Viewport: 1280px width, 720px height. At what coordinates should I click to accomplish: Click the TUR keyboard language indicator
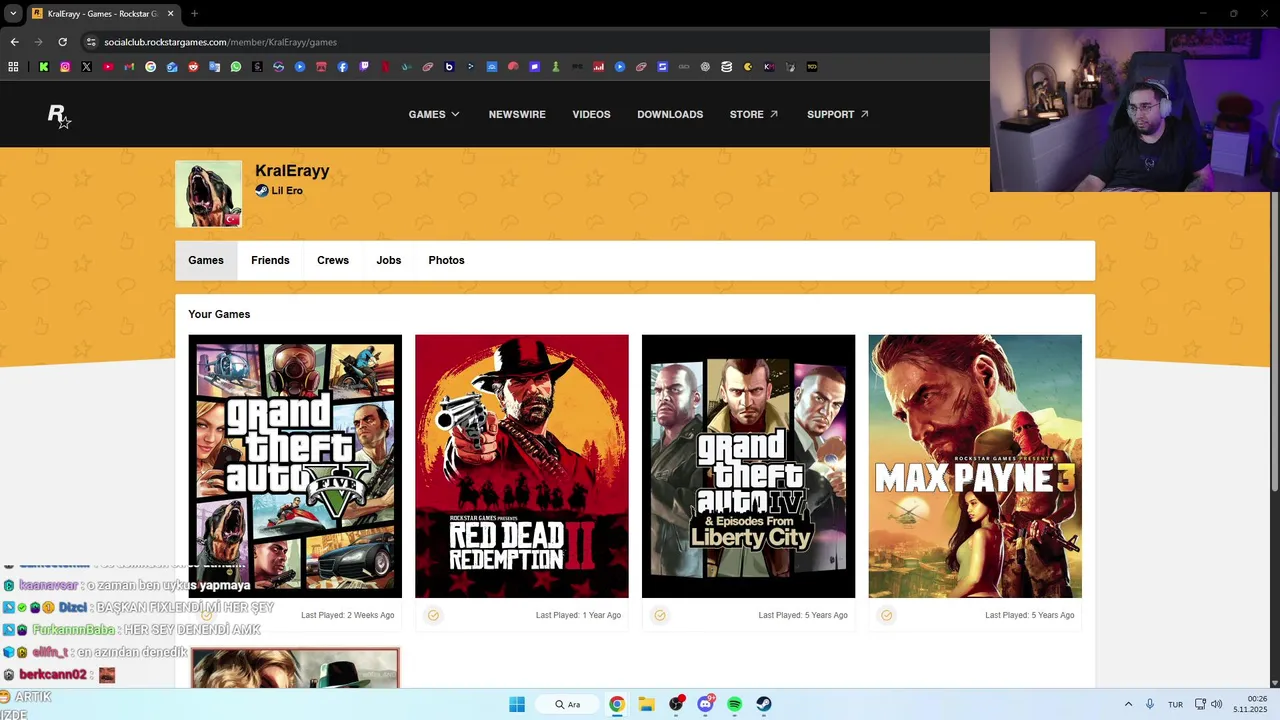coord(1175,704)
